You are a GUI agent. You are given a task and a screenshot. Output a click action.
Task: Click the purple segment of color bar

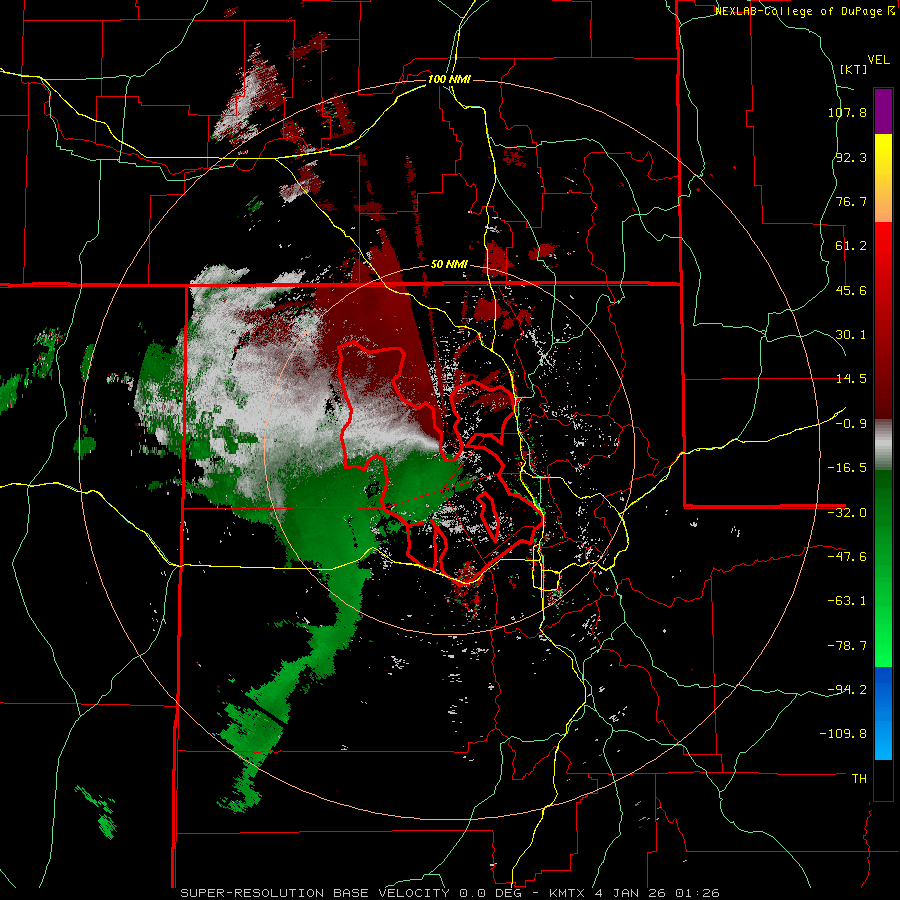pyautogui.click(x=883, y=111)
